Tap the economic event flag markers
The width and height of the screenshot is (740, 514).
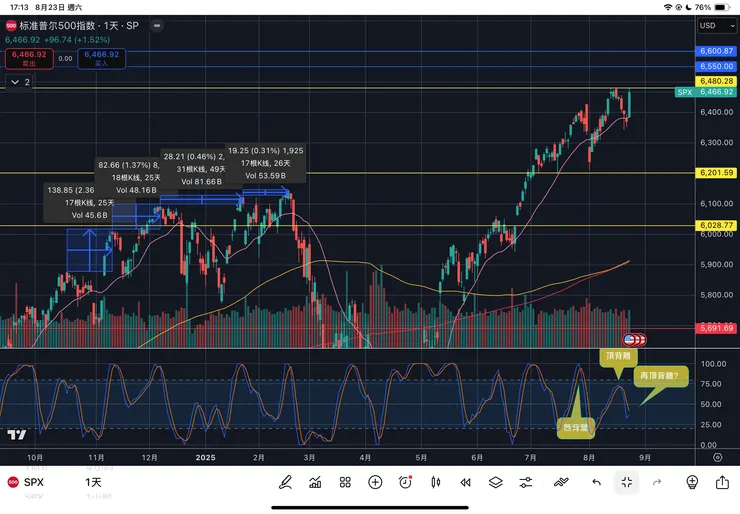tap(635, 339)
